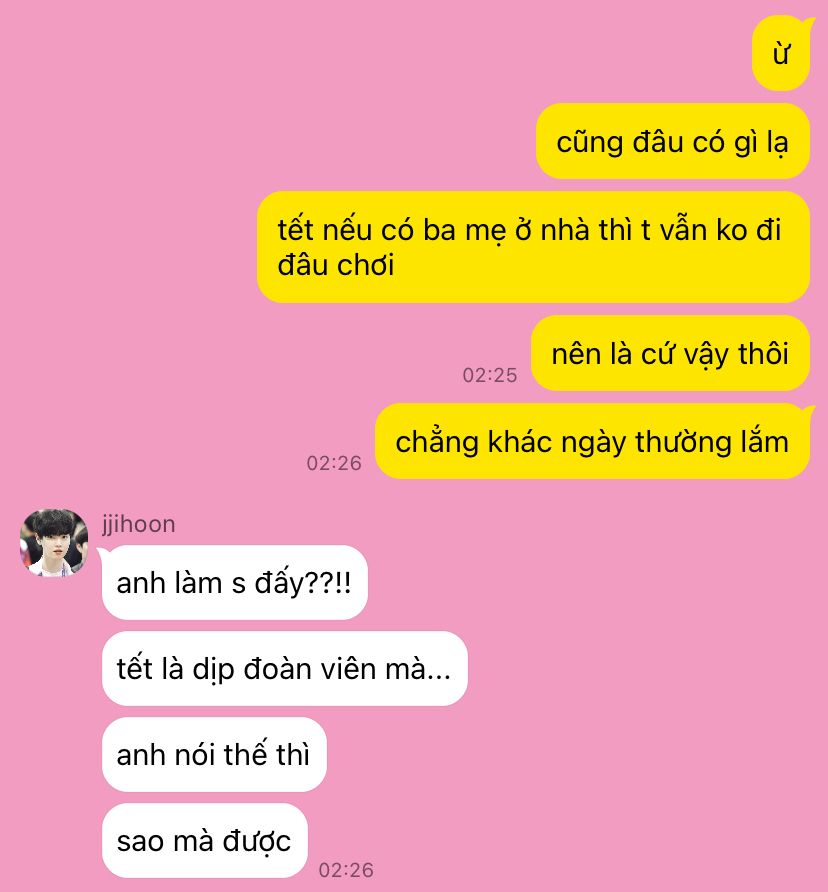Select the long "tết nếu có ba mẹ" bubble

point(533,247)
